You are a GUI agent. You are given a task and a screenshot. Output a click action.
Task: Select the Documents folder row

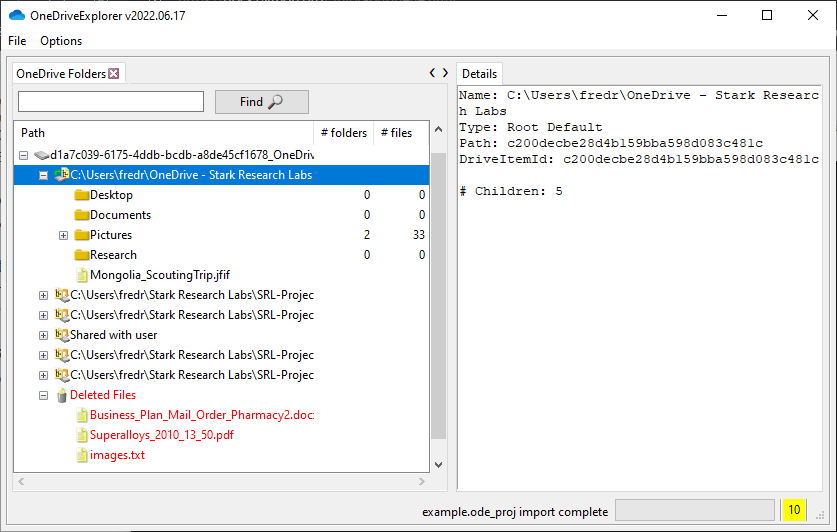point(221,215)
